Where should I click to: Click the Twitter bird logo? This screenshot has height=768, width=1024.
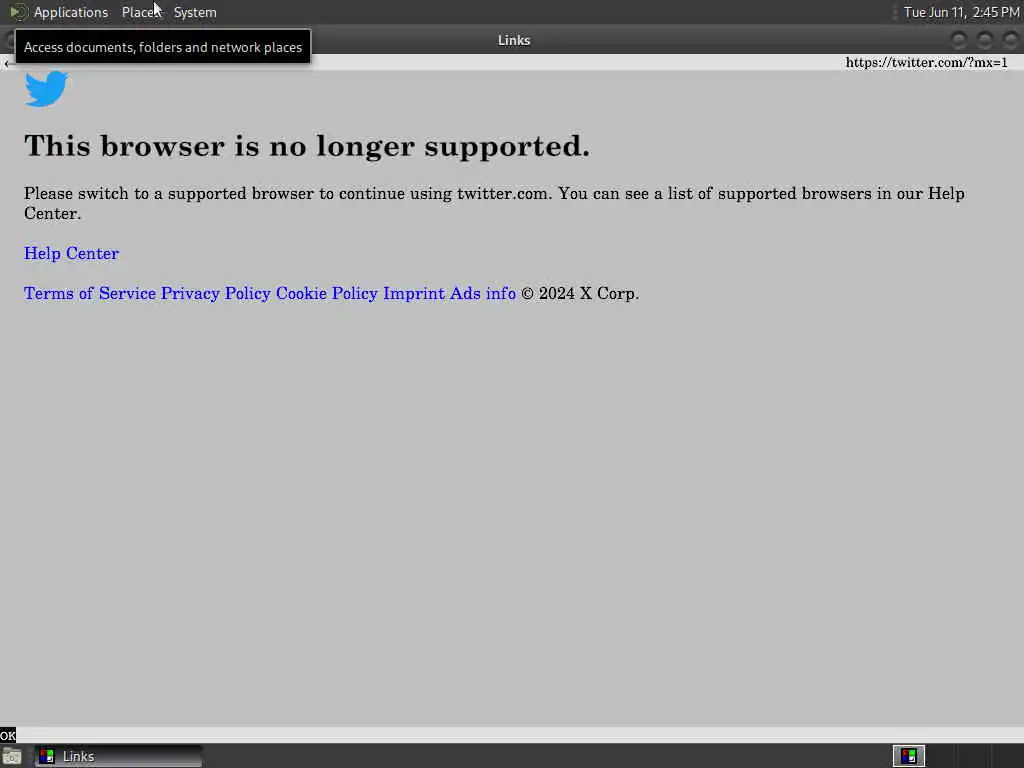(x=46, y=88)
